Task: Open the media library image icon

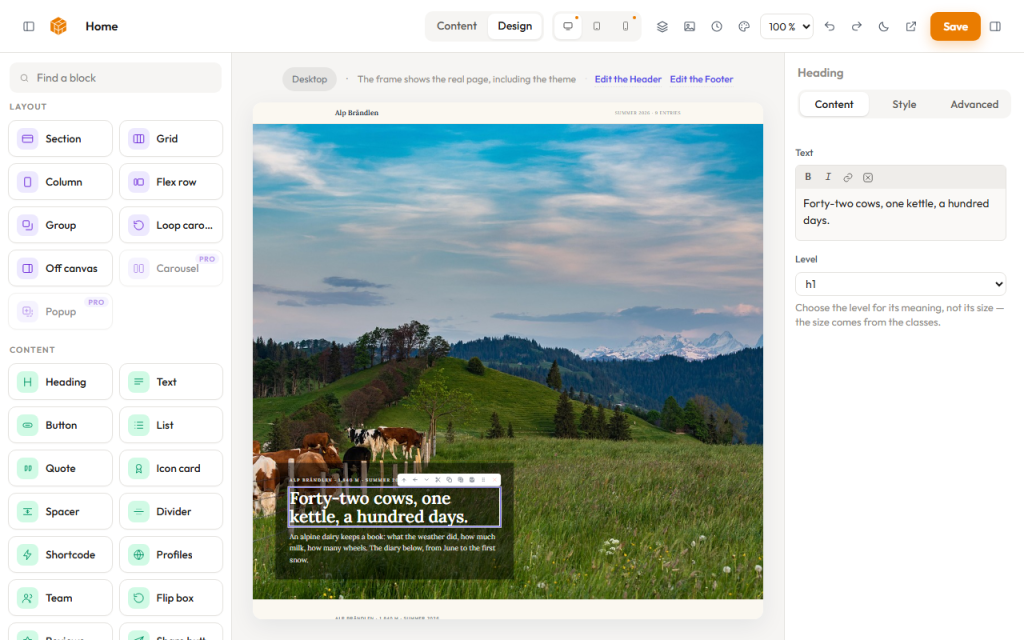Action: 690,26
